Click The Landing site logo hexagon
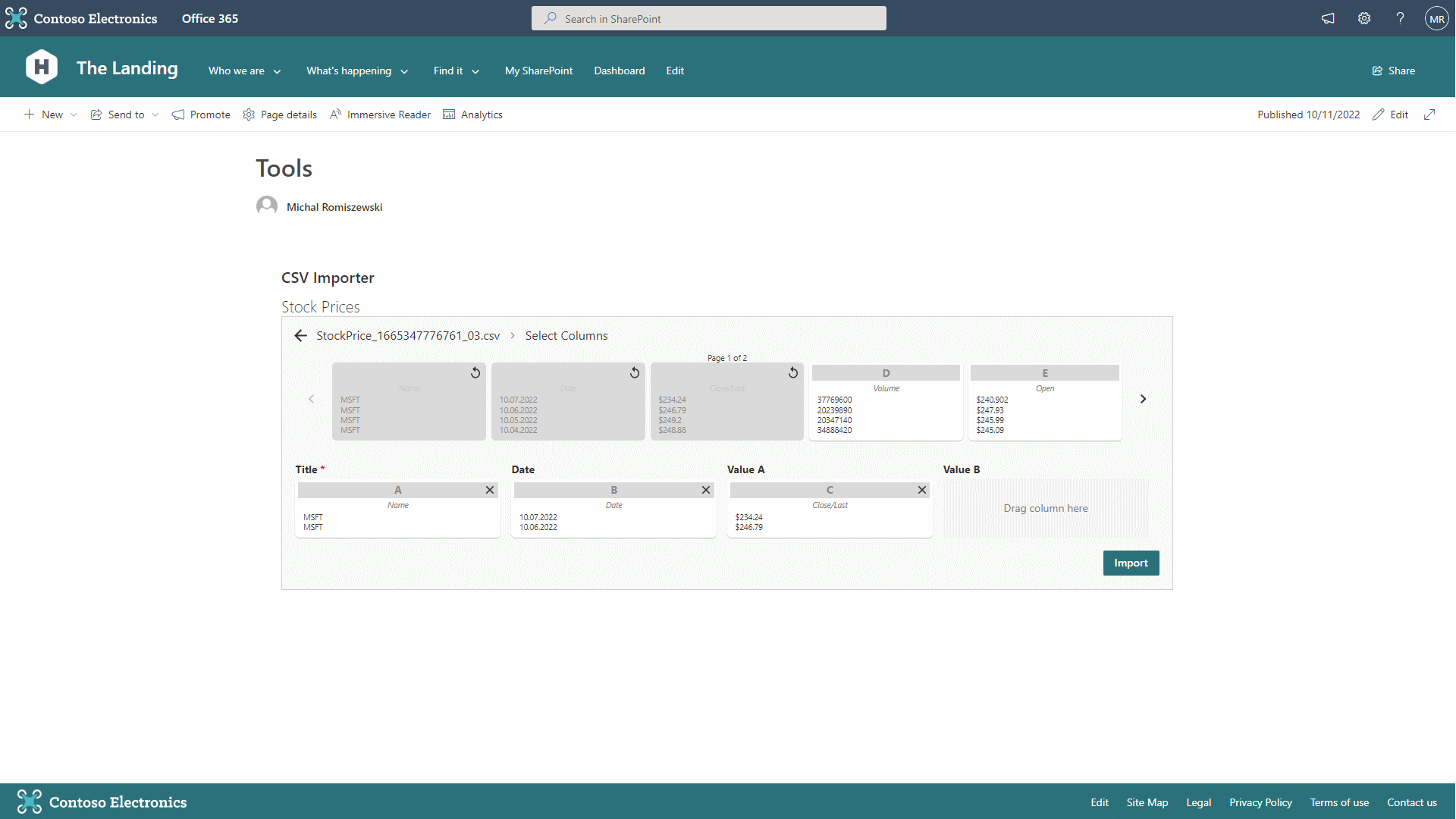Screen dimensions: 1456x819 42,67
